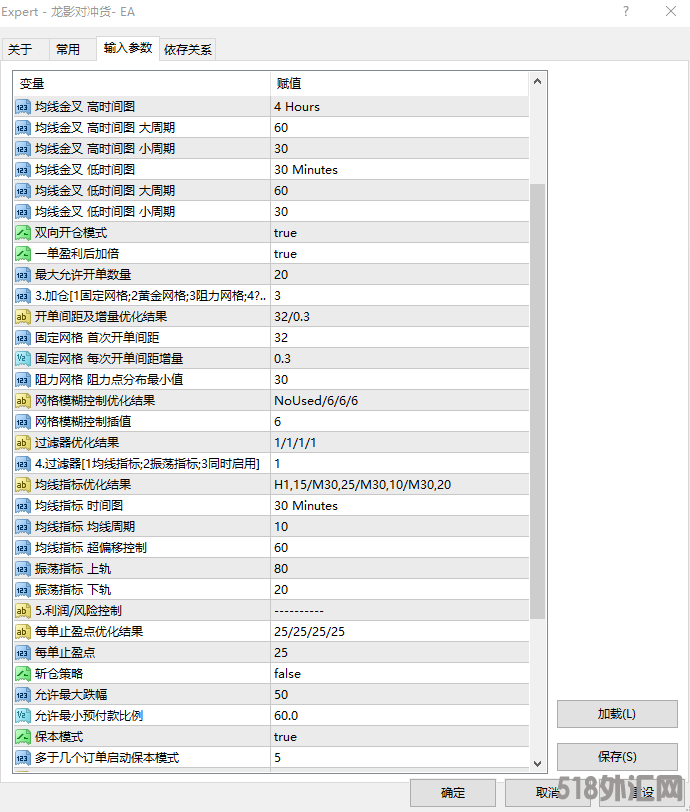The height and width of the screenshot is (812, 690).
Task: Select the row 4.过滤器[1均线指标;2振荡指标;3同时启用]
Action: [271, 464]
